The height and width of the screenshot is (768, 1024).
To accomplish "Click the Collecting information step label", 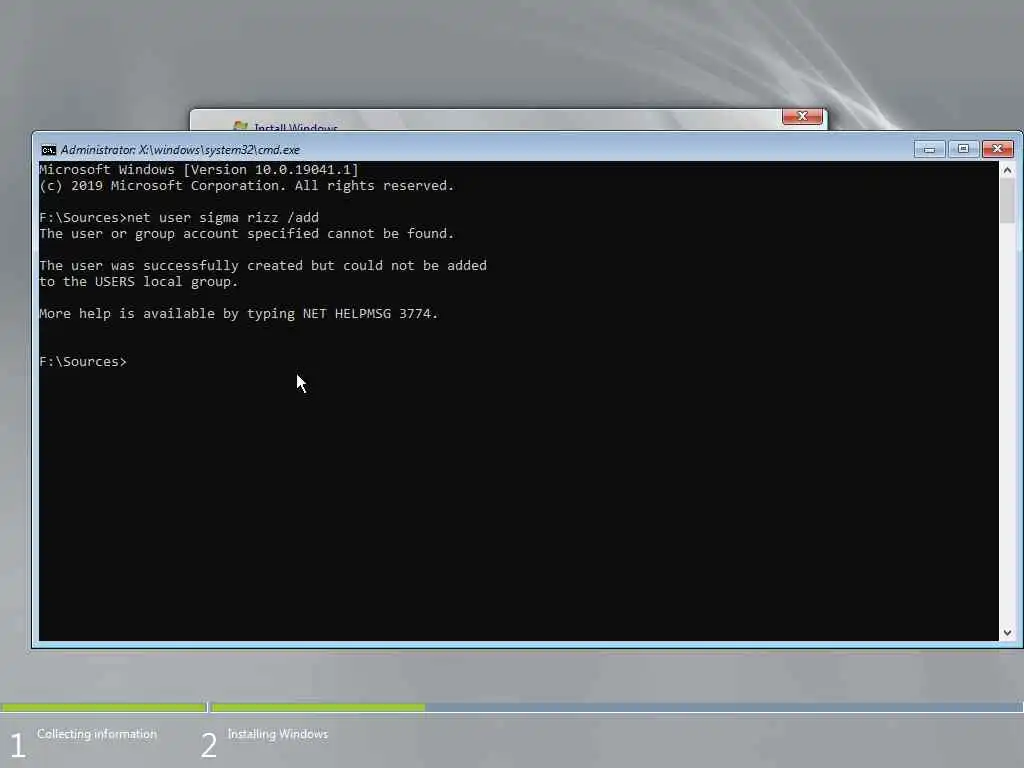I will (x=97, y=734).
